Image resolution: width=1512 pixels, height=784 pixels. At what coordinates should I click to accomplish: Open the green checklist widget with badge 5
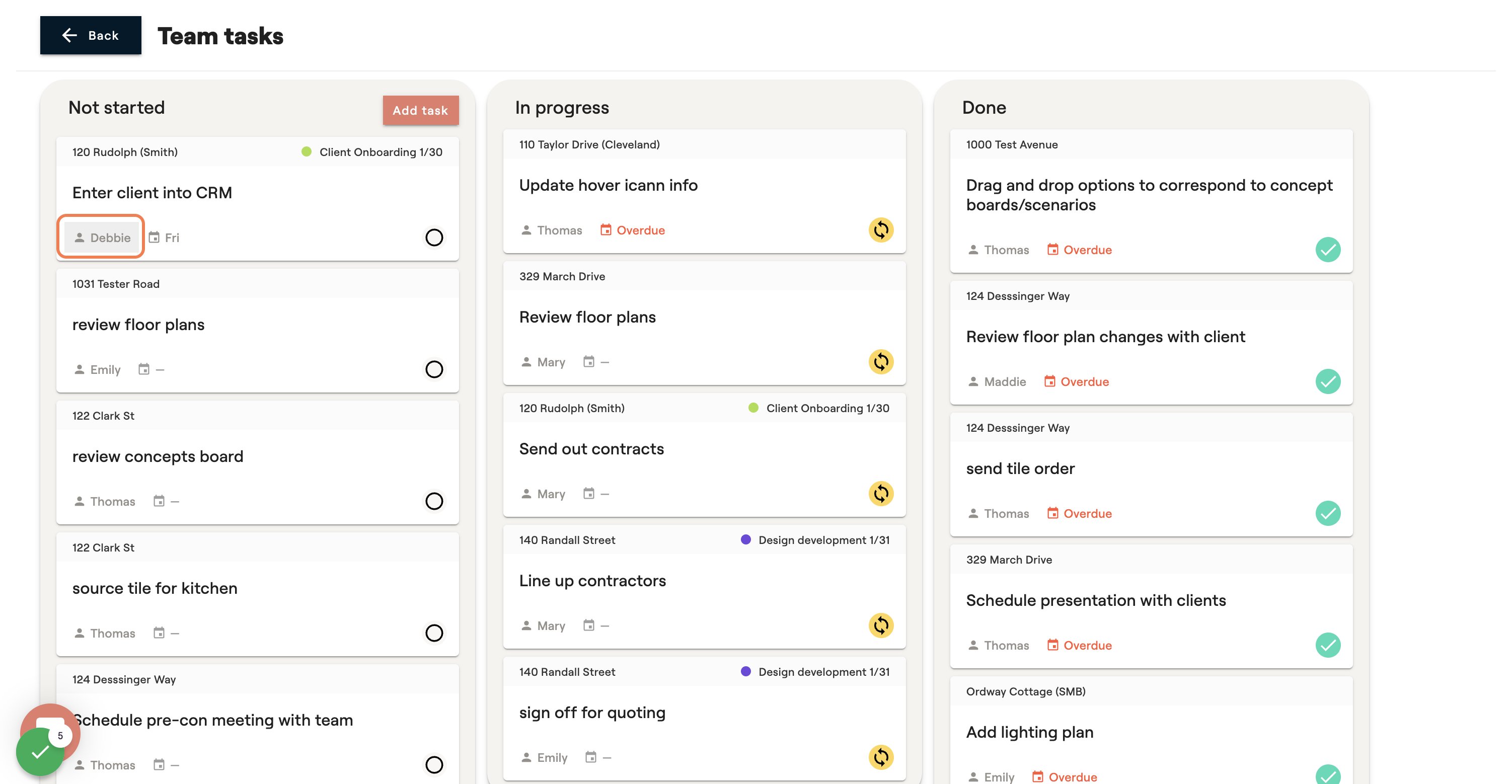40,752
